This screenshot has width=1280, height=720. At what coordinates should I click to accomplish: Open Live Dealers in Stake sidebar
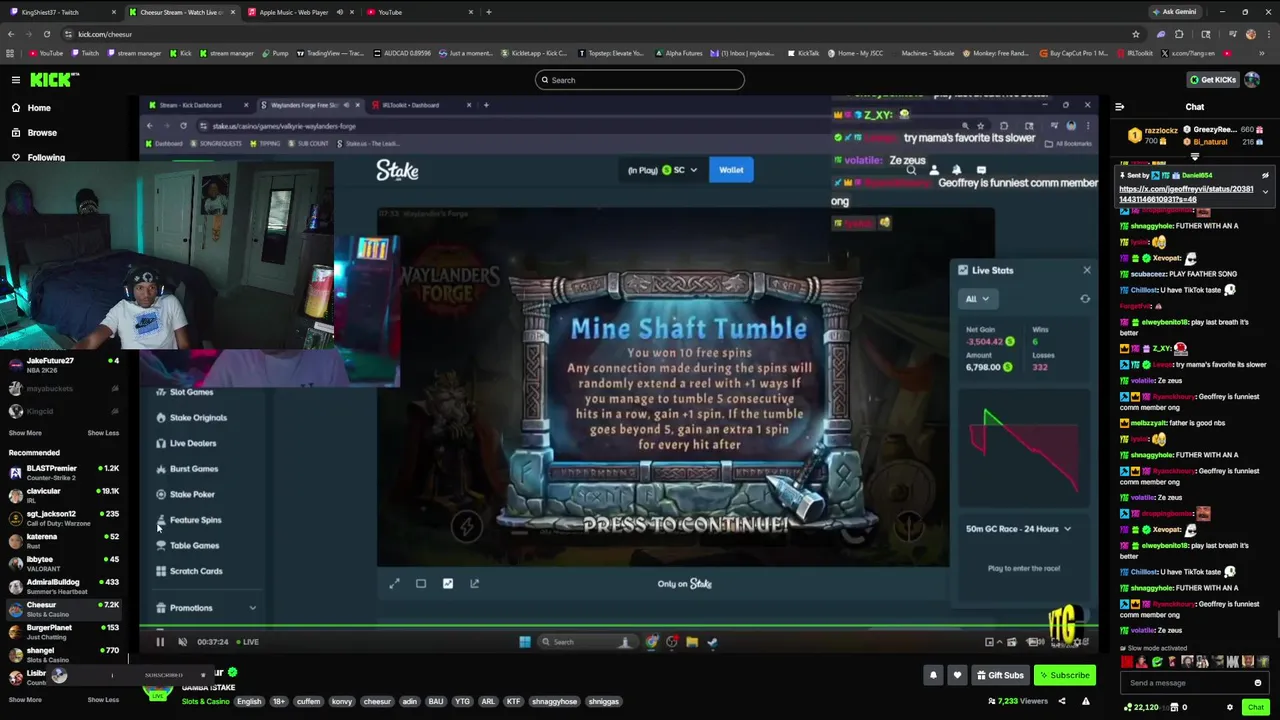coord(187,443)
